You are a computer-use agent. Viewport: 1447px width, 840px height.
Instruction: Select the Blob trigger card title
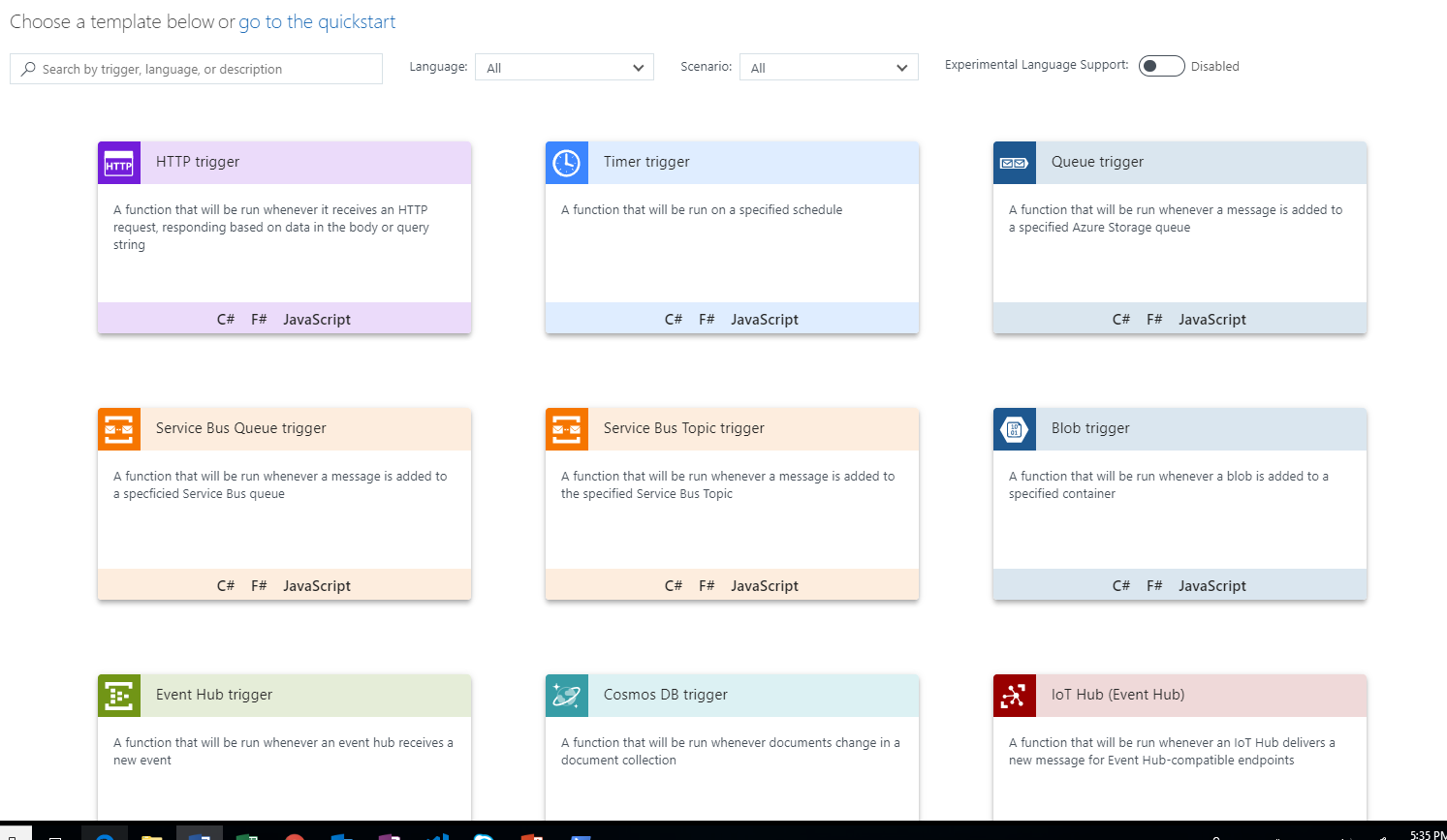click(x=1090, y=428)
